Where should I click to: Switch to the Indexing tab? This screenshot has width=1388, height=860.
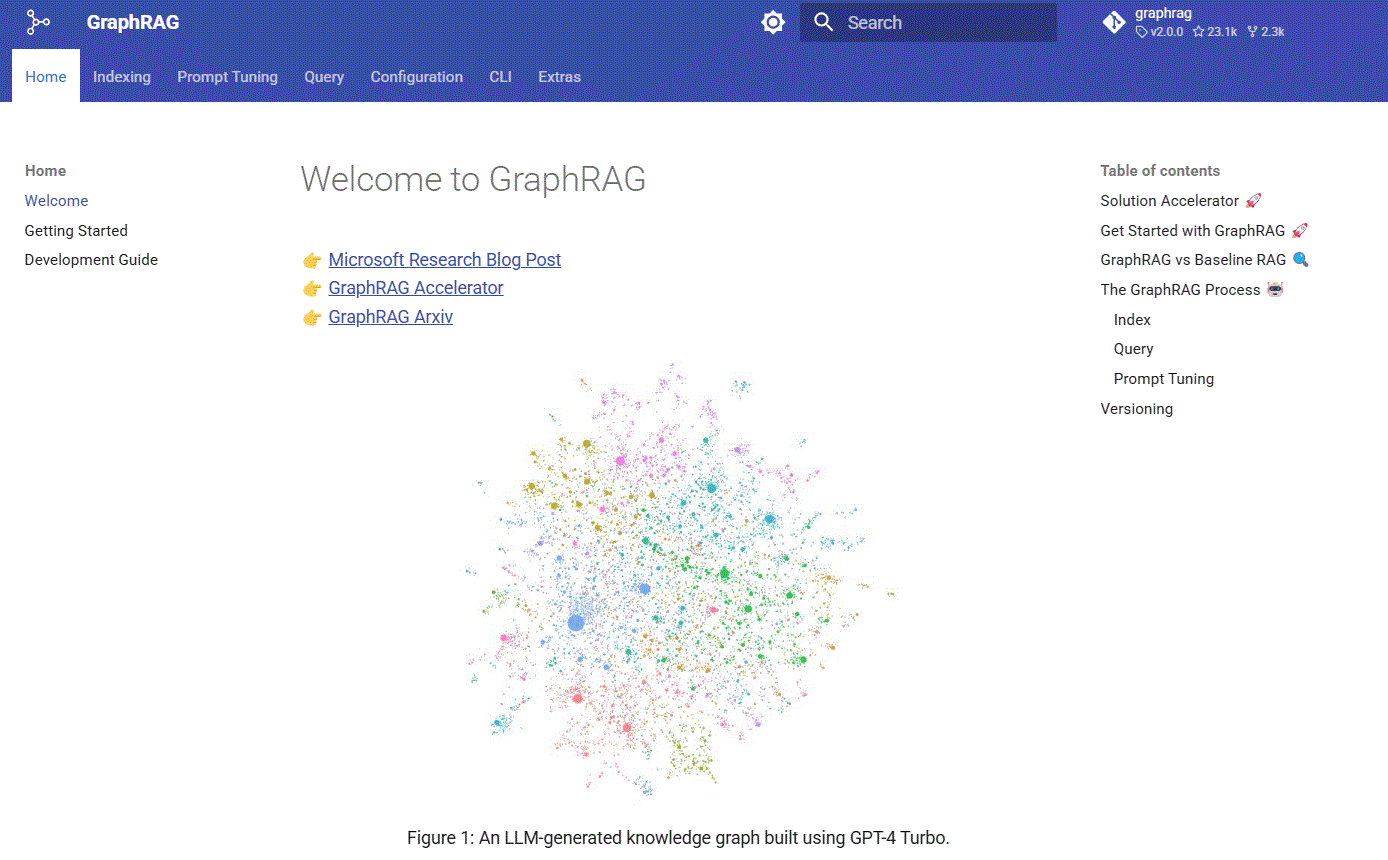pos(122,77)
